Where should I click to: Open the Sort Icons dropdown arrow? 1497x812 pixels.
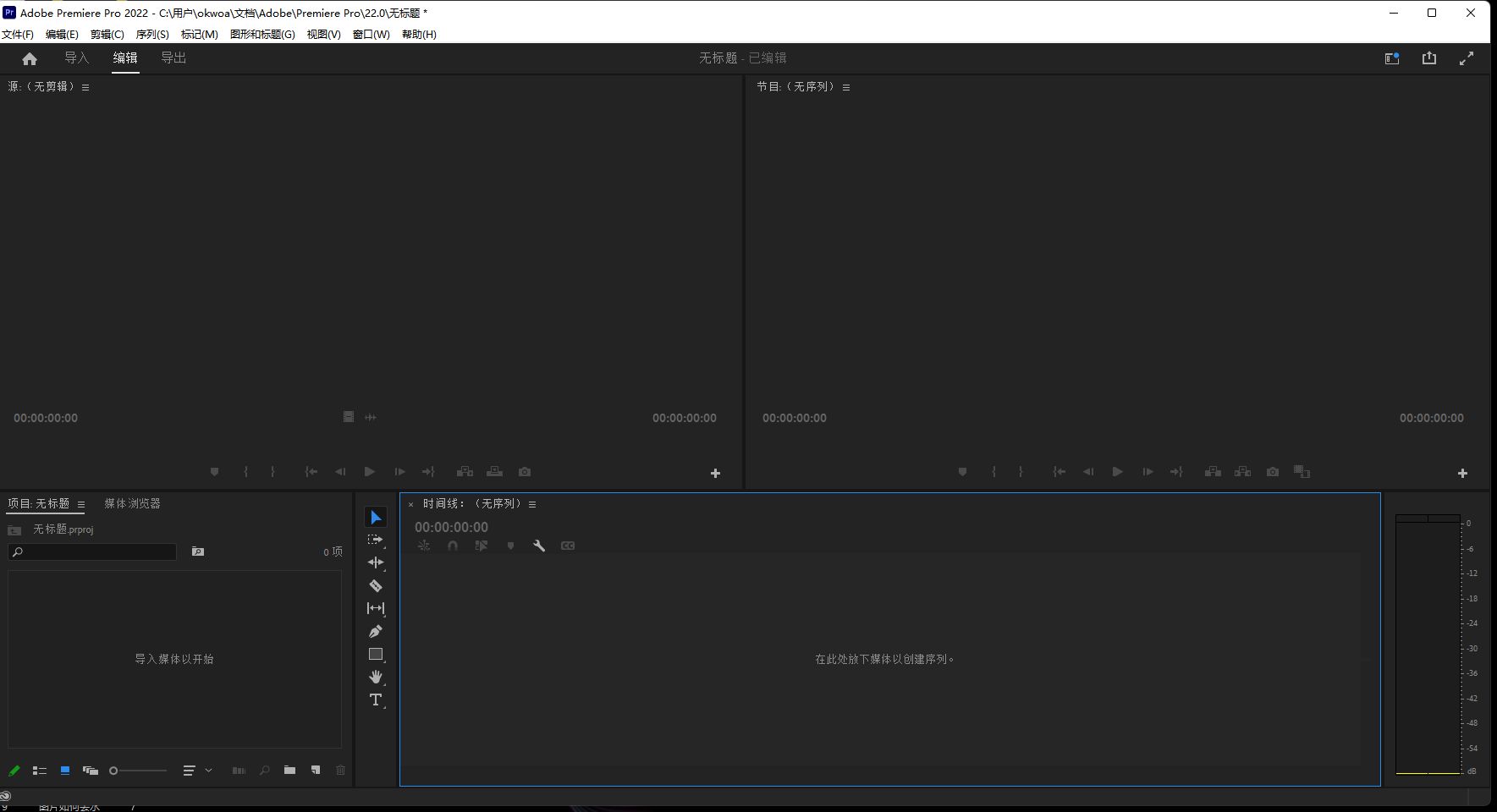click(208, 771)
